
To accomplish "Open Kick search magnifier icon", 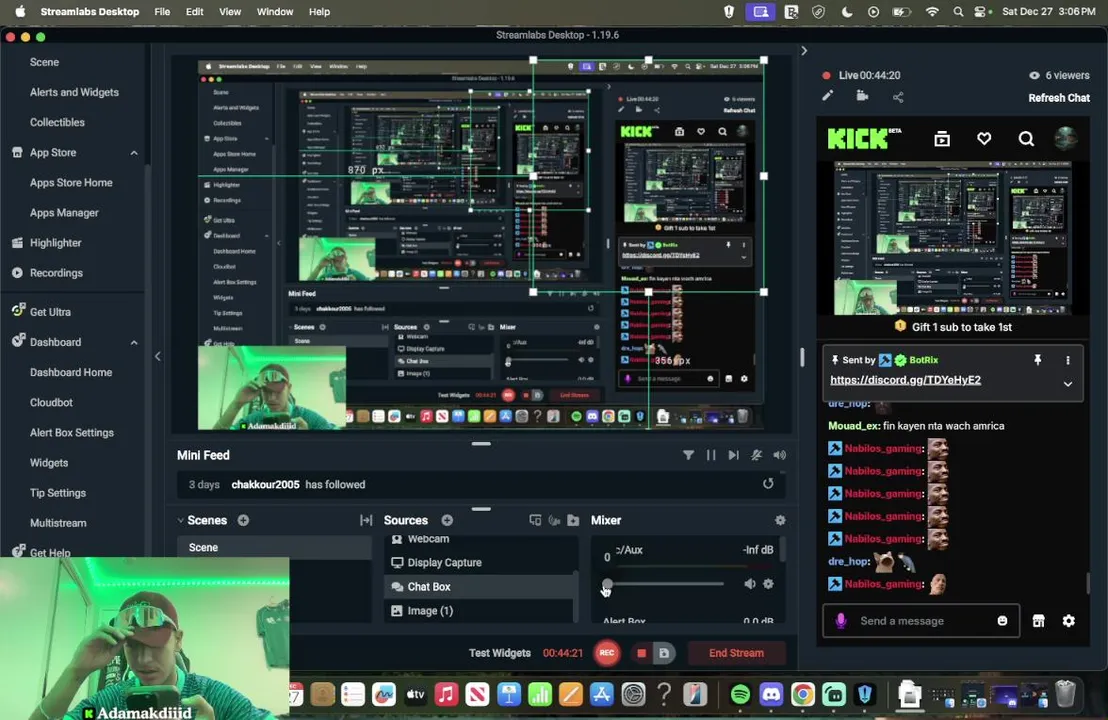I will (1026, 138).
